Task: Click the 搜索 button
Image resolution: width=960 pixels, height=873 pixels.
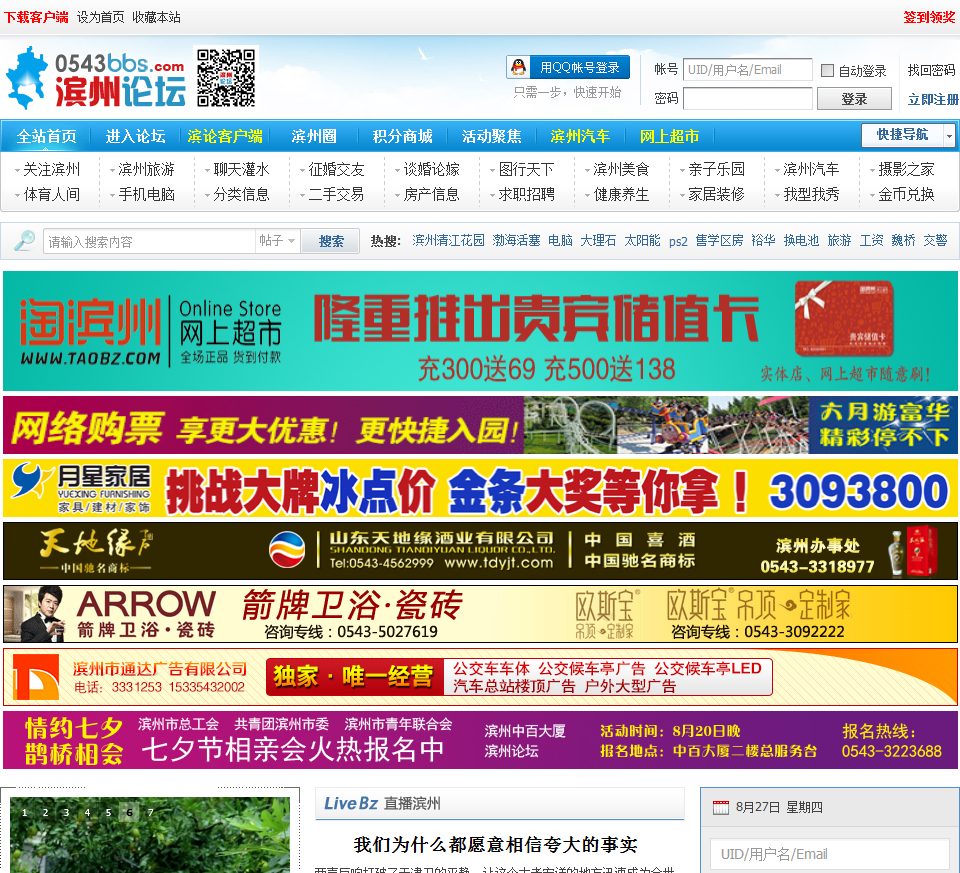Action: pos(331,241)
